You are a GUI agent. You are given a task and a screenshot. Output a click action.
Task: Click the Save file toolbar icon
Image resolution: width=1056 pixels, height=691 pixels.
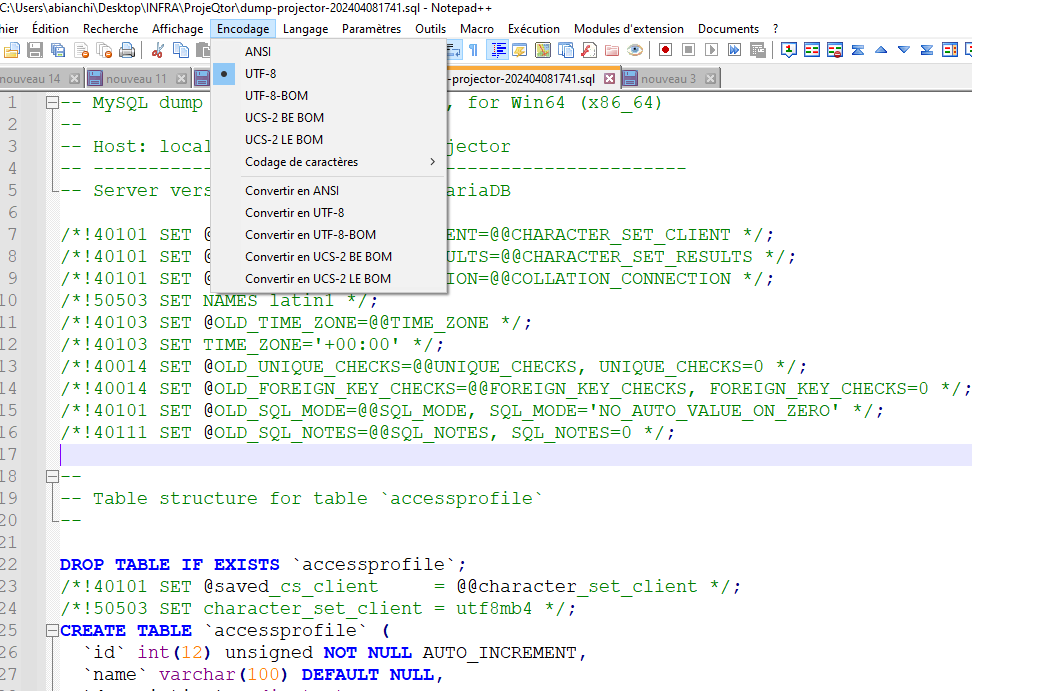tap(35, 50)
